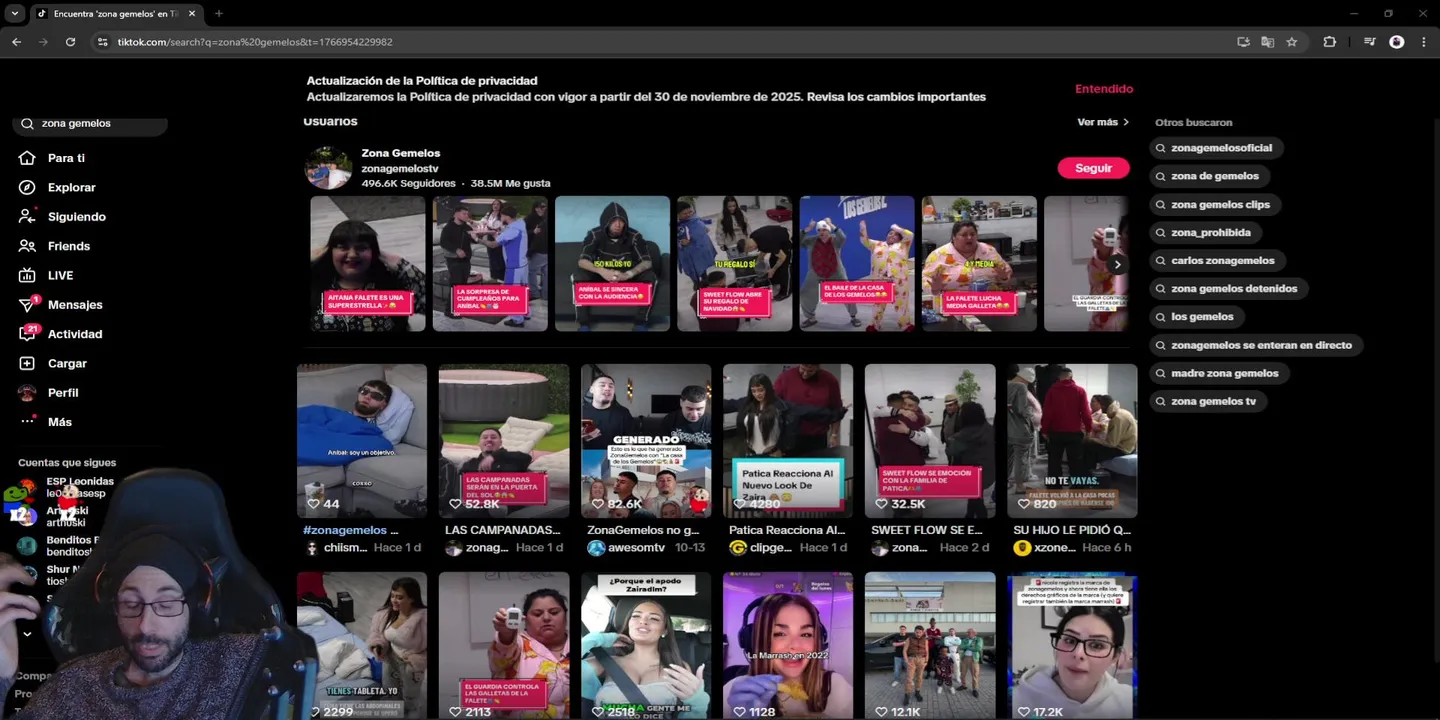Viewport: 1440px width, 720px height.
Task: Bookmark this page with the star icon
Action: [x=1291, y=42]
